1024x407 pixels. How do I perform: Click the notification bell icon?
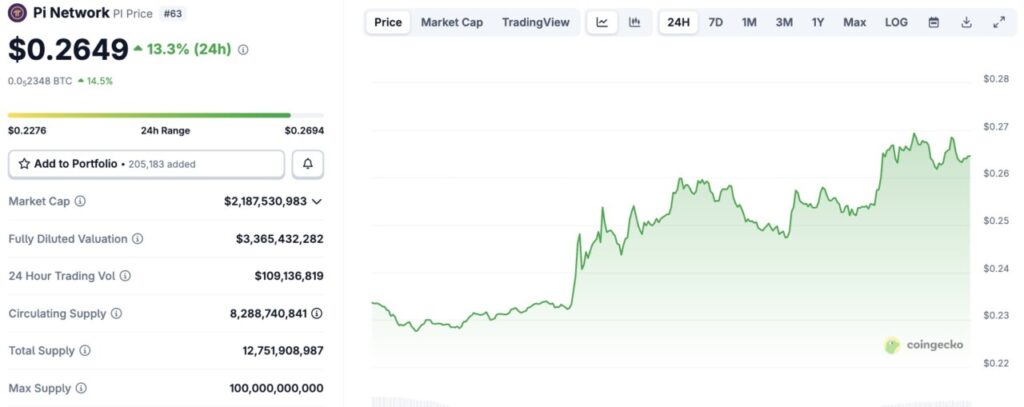[307, 164]
